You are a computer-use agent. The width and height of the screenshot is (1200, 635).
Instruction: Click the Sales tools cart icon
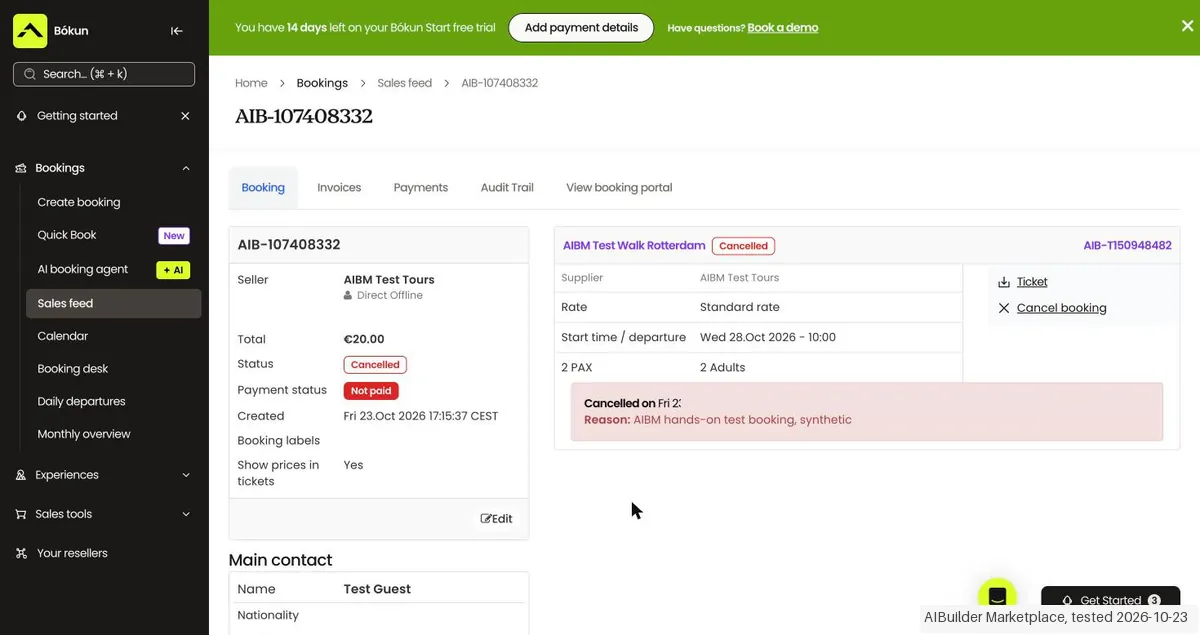(x=21, y=514)
